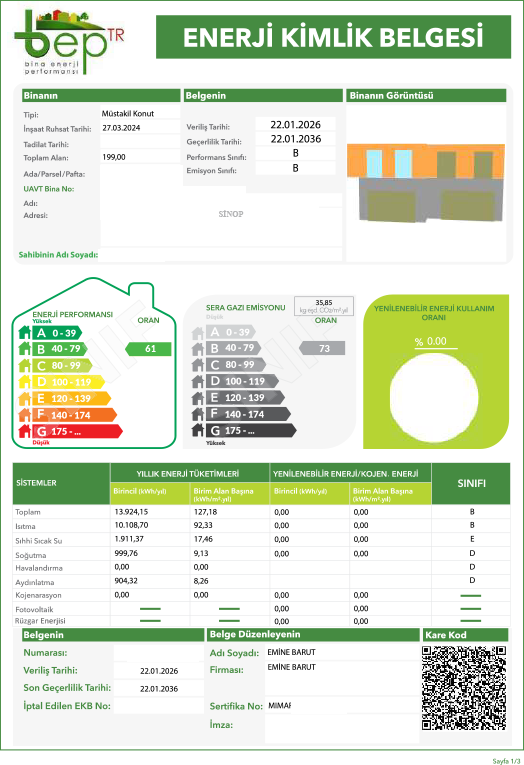This screenshot has width=524, height=765.
Task: Click the QR code under Kare Kod
Action: 464,688
